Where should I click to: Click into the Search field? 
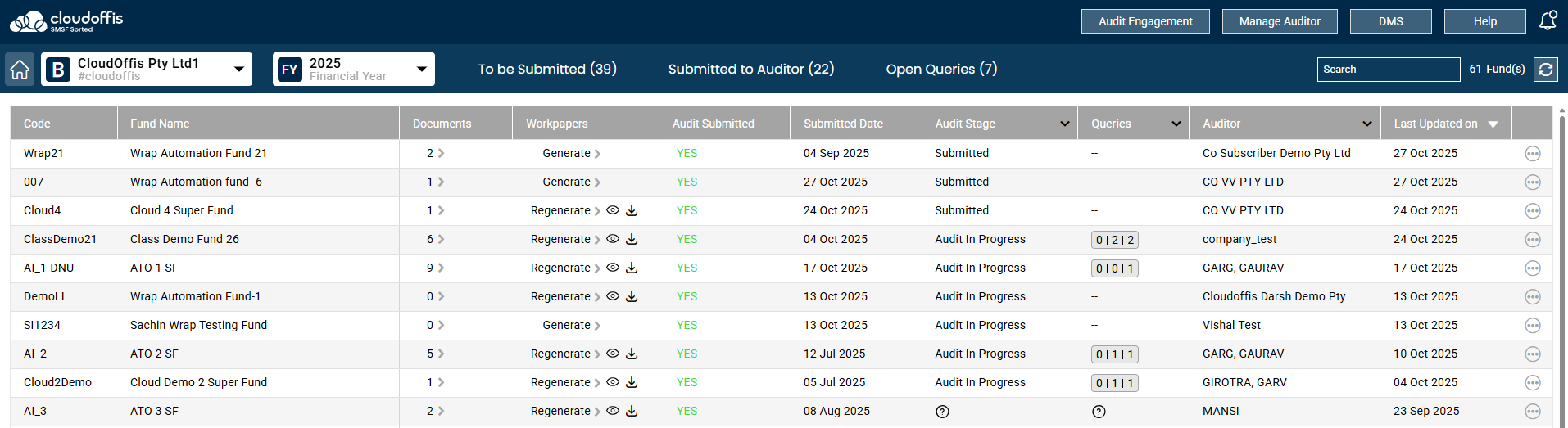tap(1388, 70)
